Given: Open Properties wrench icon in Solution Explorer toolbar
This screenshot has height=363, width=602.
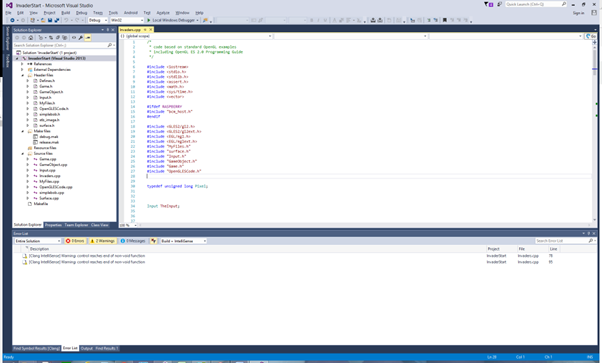Looking at the screenshot, I should (81, 38).
